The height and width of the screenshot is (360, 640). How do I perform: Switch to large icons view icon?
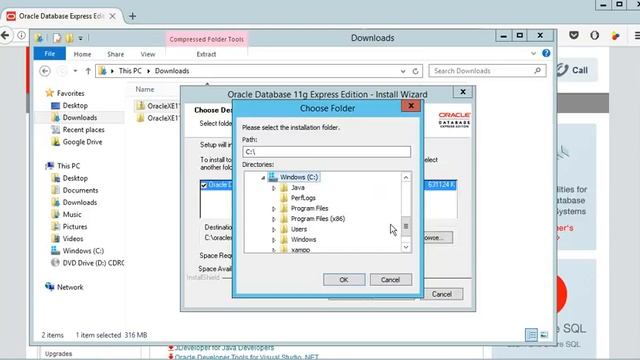click(x=544, y=335)
